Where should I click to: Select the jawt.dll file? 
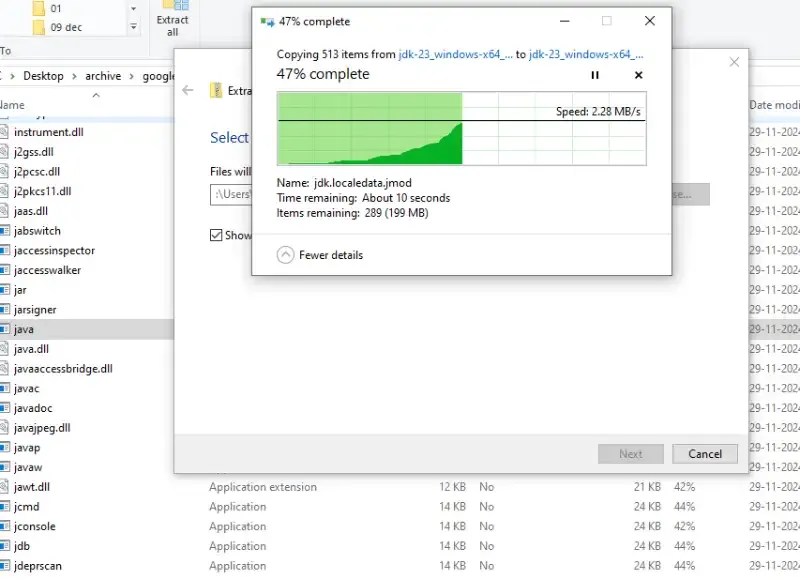pos(32,487)
